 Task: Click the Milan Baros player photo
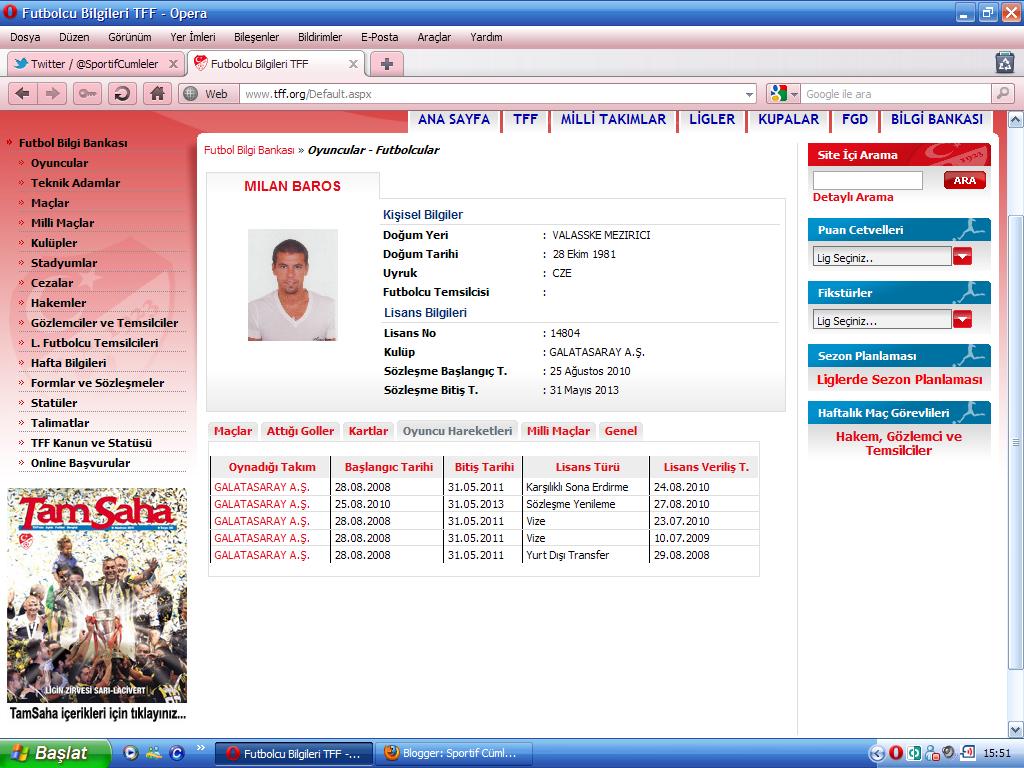(293, 285)
